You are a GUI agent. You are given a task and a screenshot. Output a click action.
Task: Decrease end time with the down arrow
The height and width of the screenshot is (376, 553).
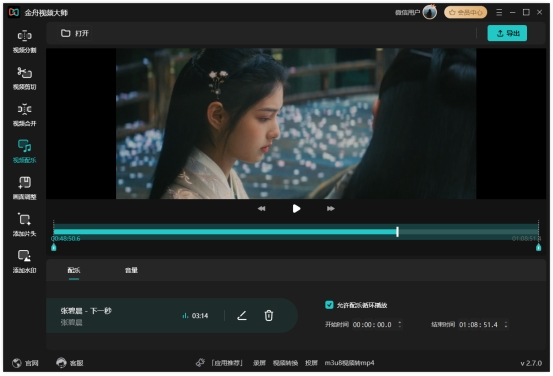coord(506,327)
